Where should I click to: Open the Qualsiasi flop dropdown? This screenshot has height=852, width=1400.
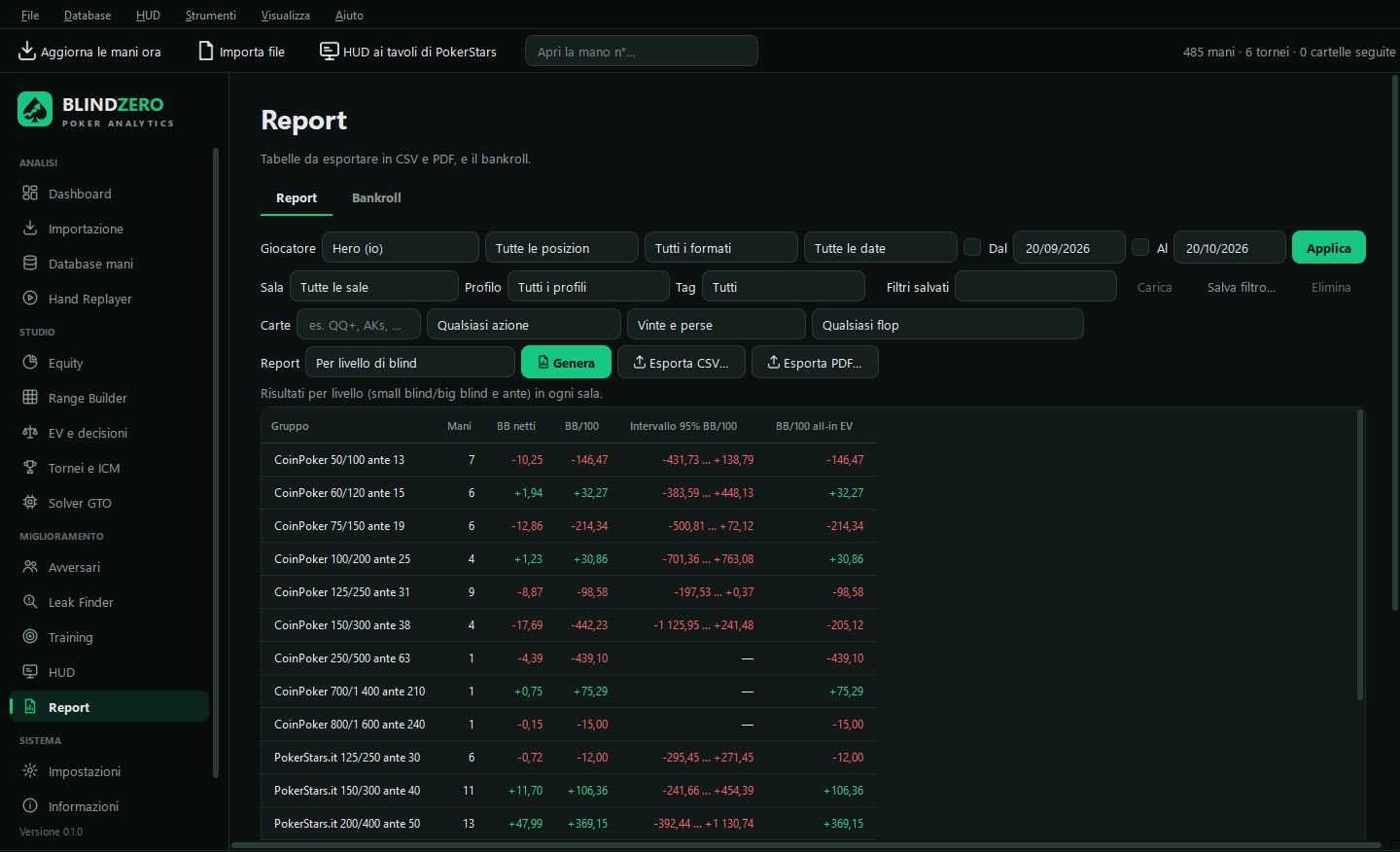(948, 325)
